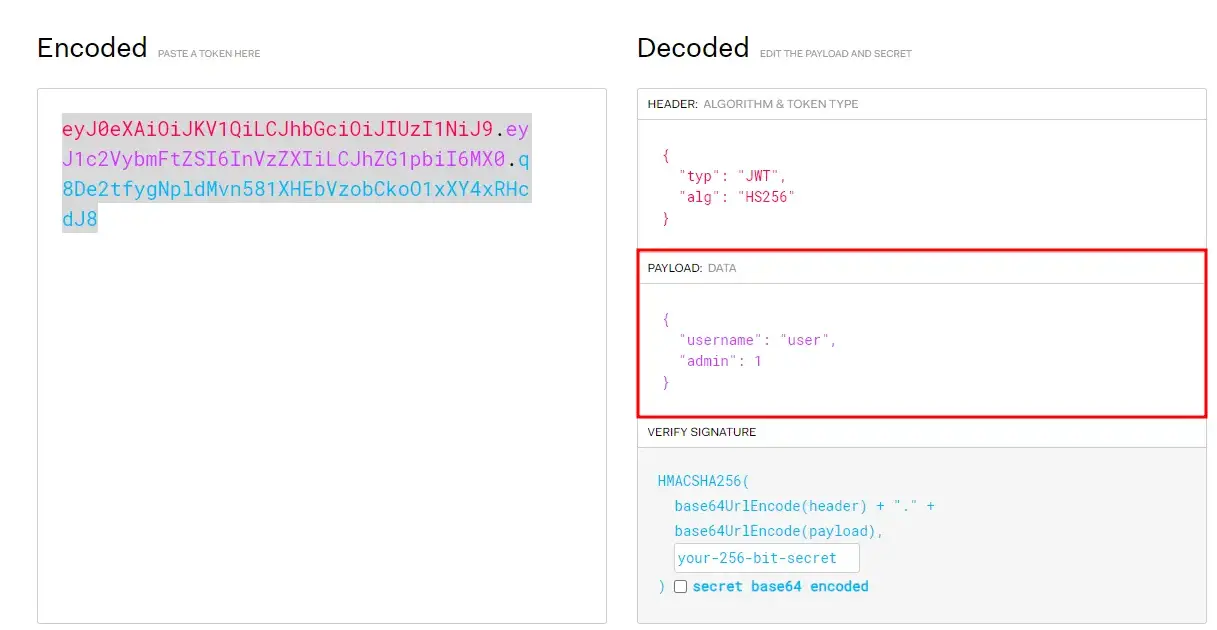Click the your-256-bit-secret input field
This screenshot has height=630, width=1217.
tap(766, 558)
